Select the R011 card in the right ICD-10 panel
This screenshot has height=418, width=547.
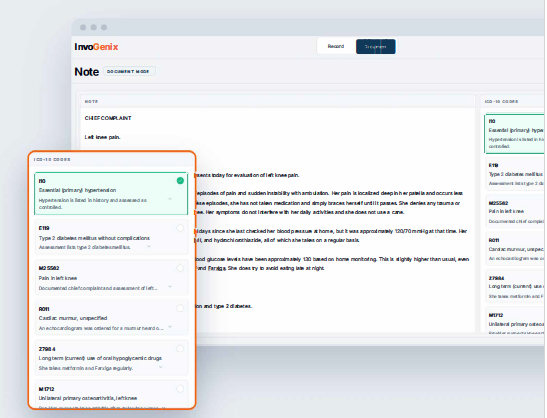(x=515, y=249)
